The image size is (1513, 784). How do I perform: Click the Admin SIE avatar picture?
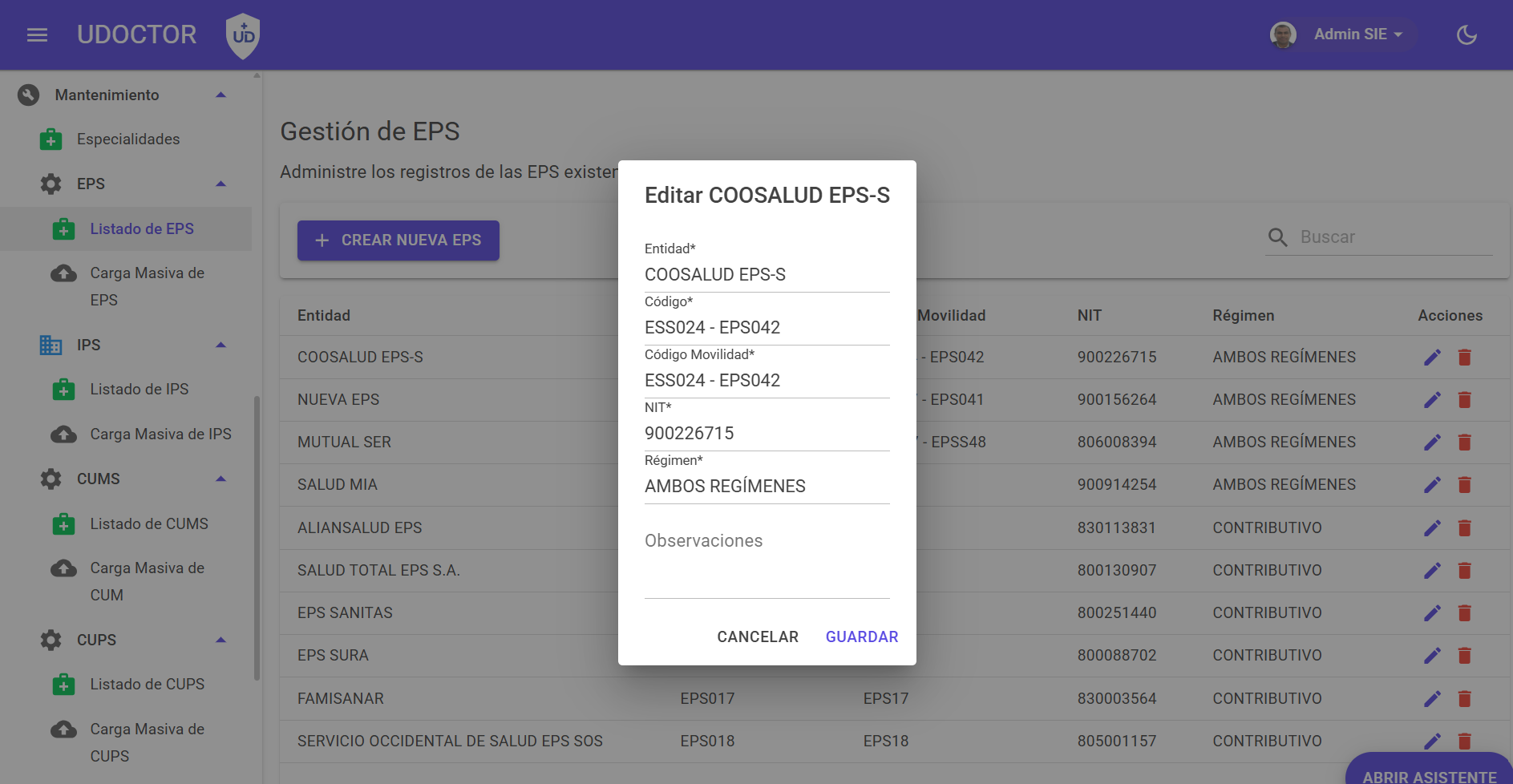[x=1283, y=34]
